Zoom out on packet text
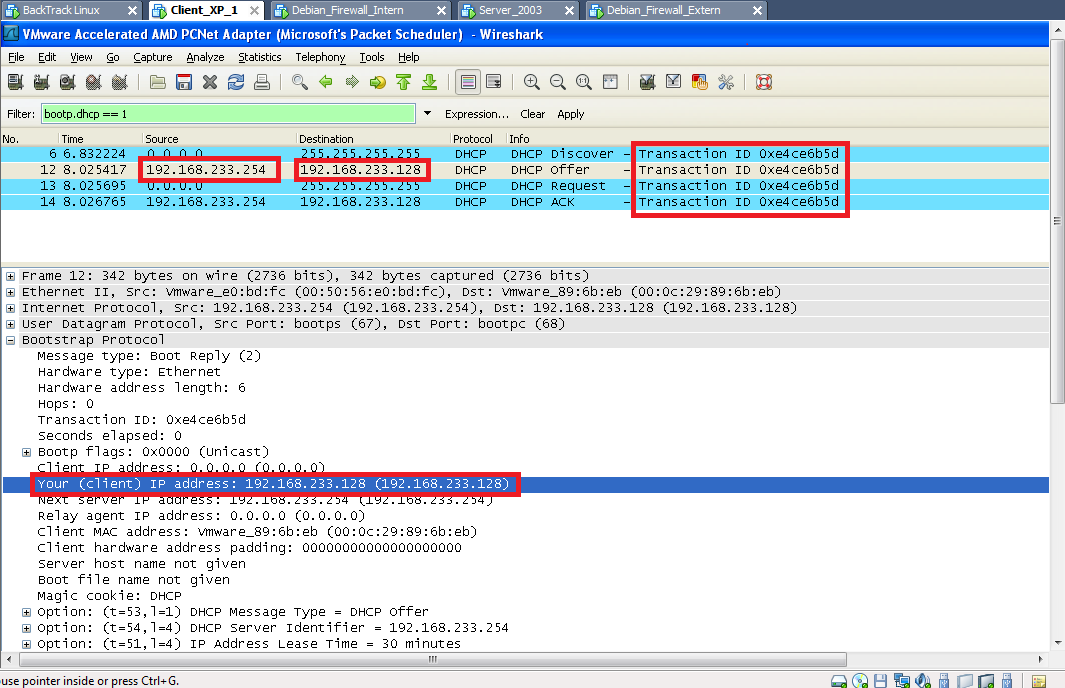1065x688 pixels. coord(558,82)
